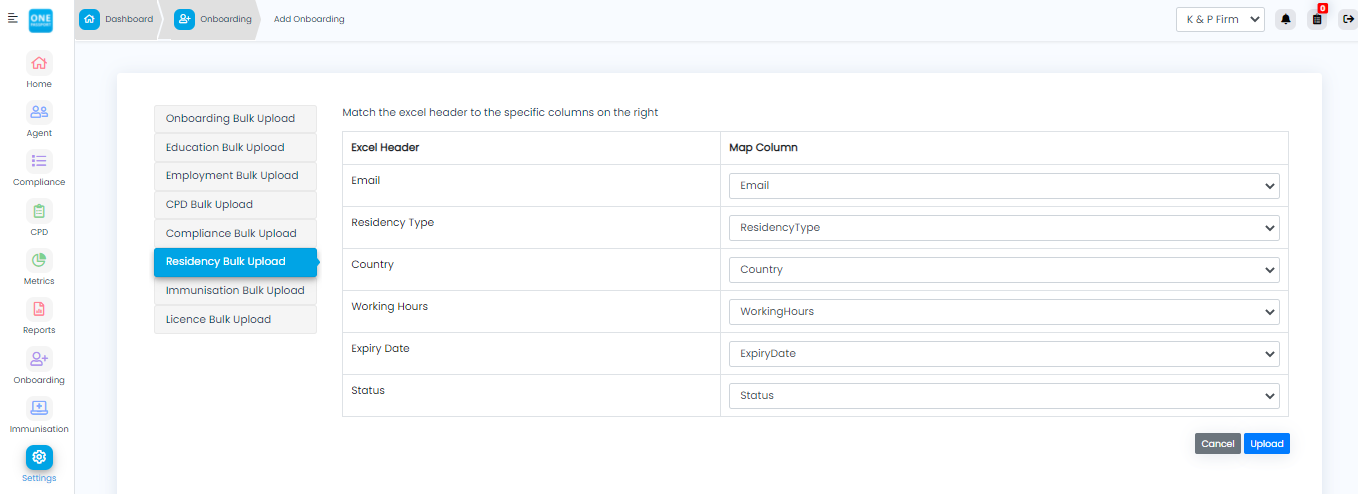Go to the Agent section icon
Screen dimensions: 1358x494
tap(39, 112)
